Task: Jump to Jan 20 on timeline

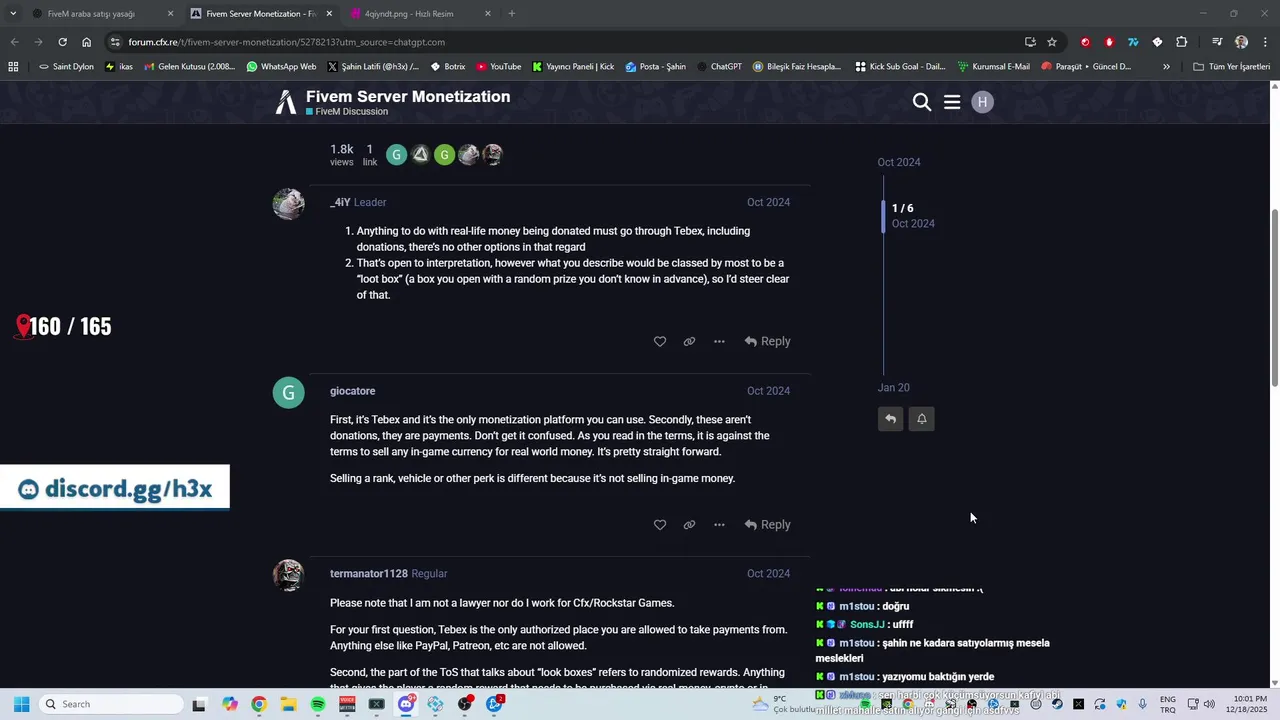Action: [x=894, y=388]
